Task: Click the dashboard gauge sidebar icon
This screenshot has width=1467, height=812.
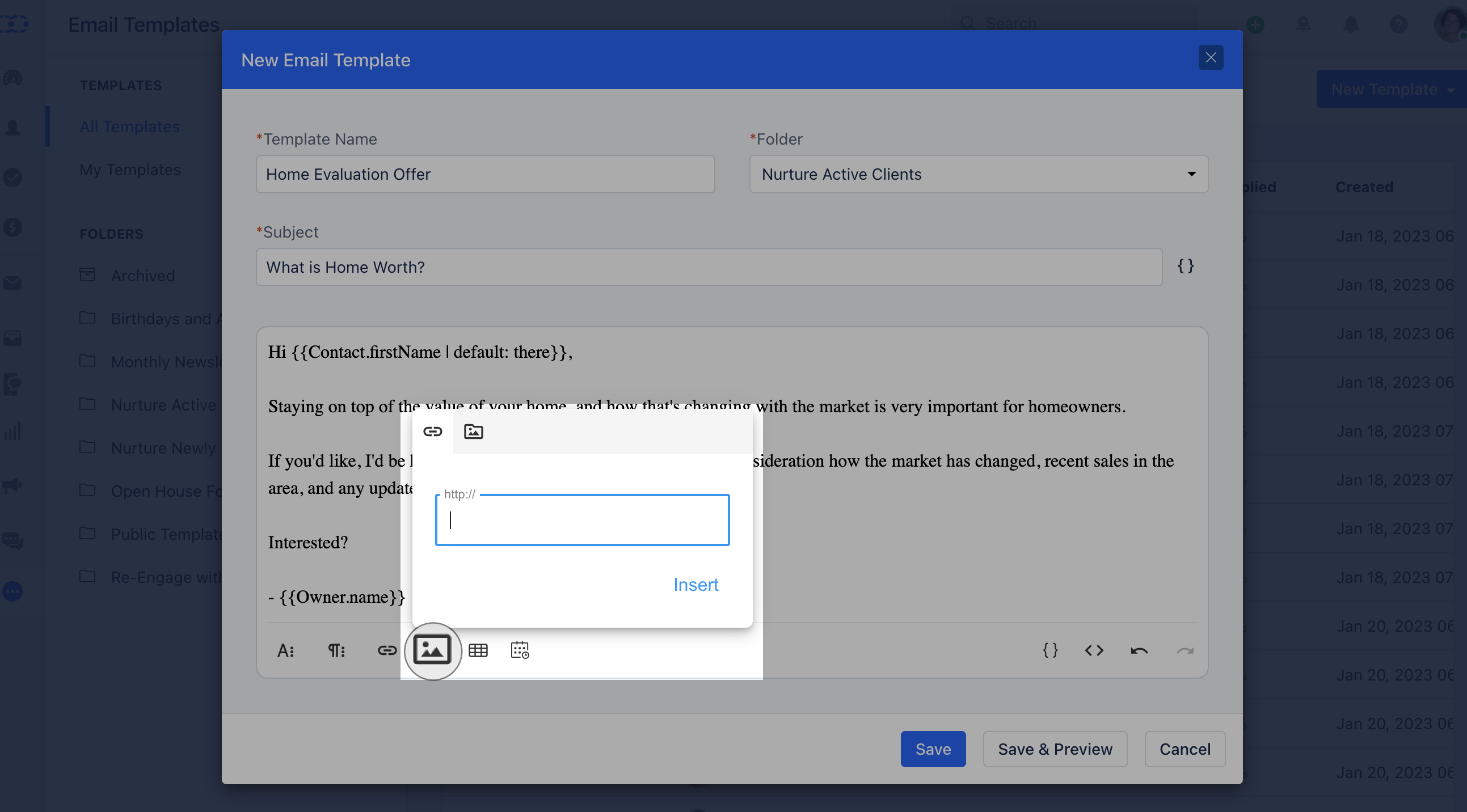Action: pyautogui.click(x=12, y=78)
